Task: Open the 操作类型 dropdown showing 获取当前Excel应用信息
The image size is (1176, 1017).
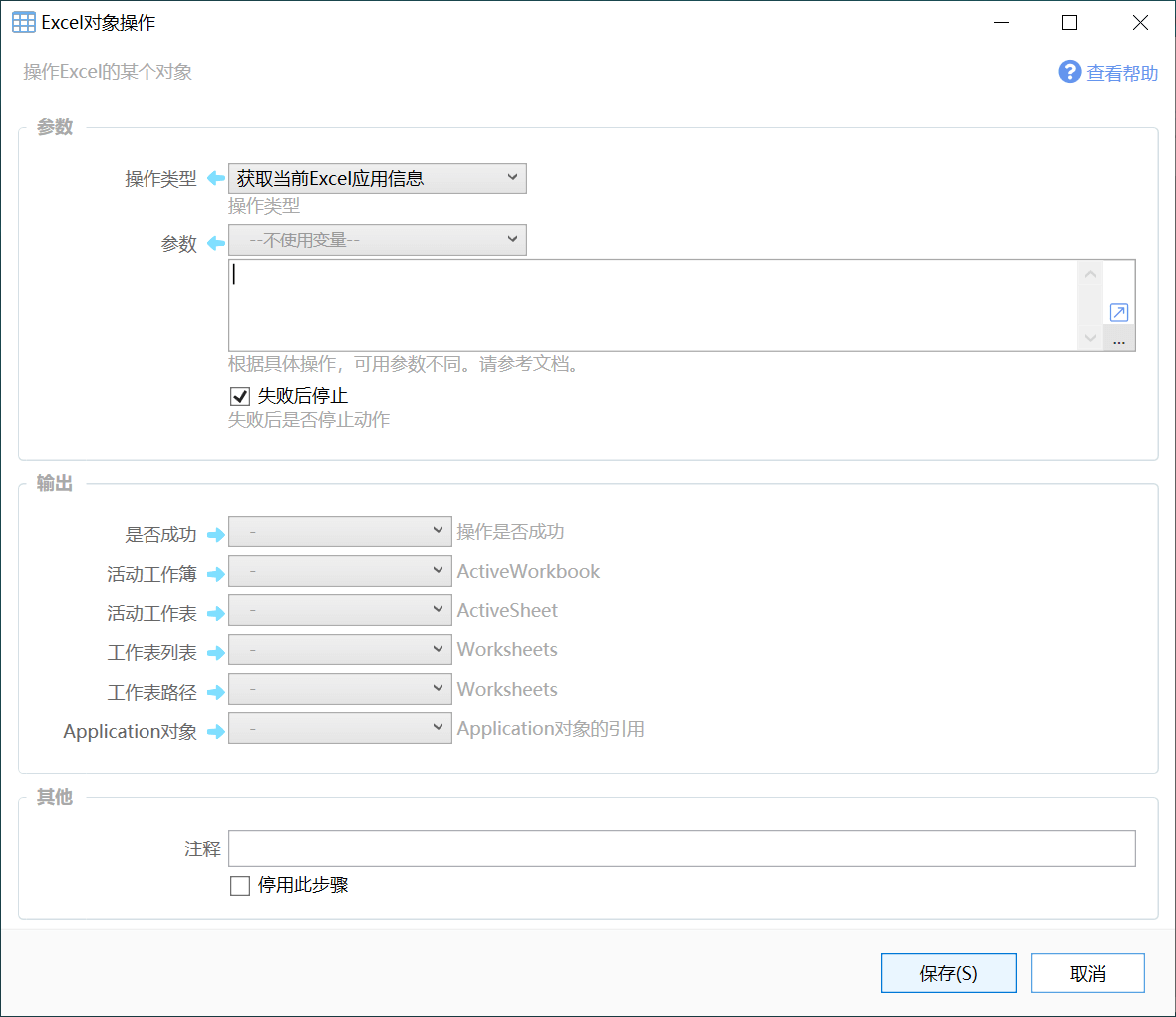Action: [378, 178]
